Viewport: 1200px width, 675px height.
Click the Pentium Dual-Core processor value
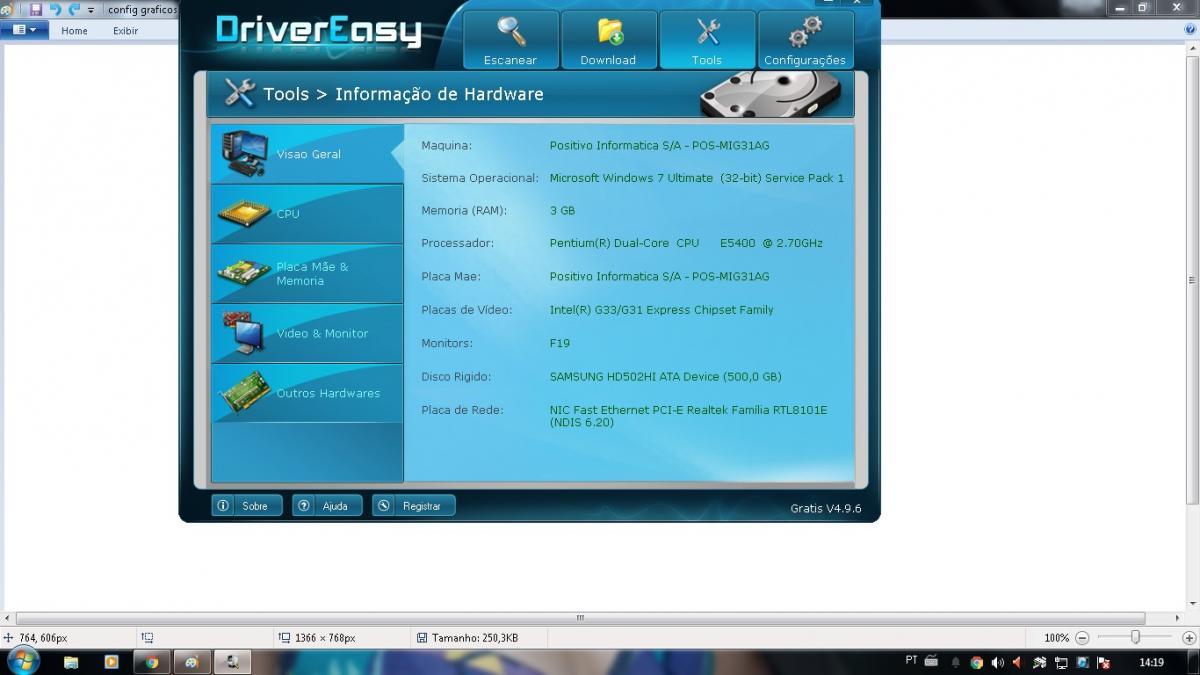coord(686,243)
